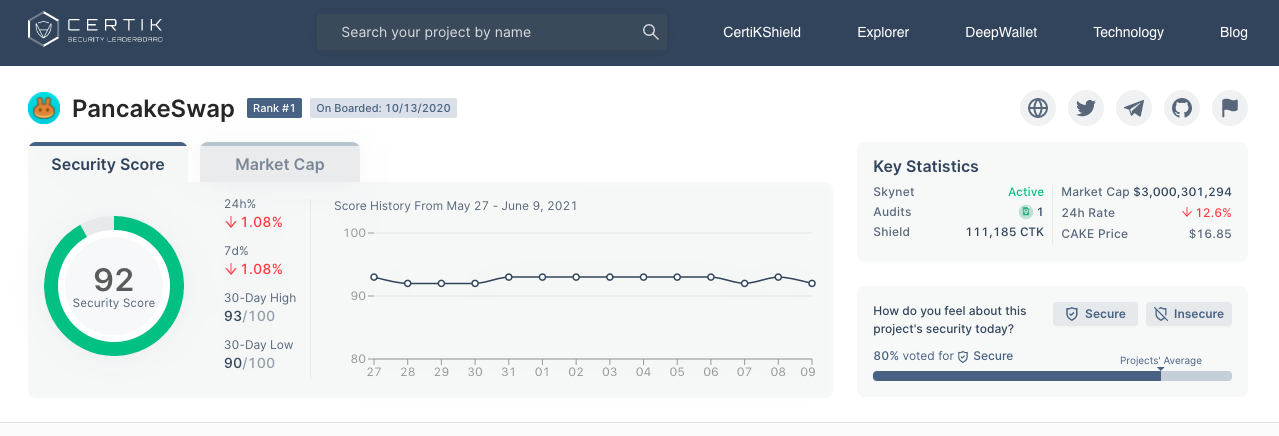Open PancakeSwap's GitHub link icon
Viewport: 1279px width, 436px height.
[1182, 108]
